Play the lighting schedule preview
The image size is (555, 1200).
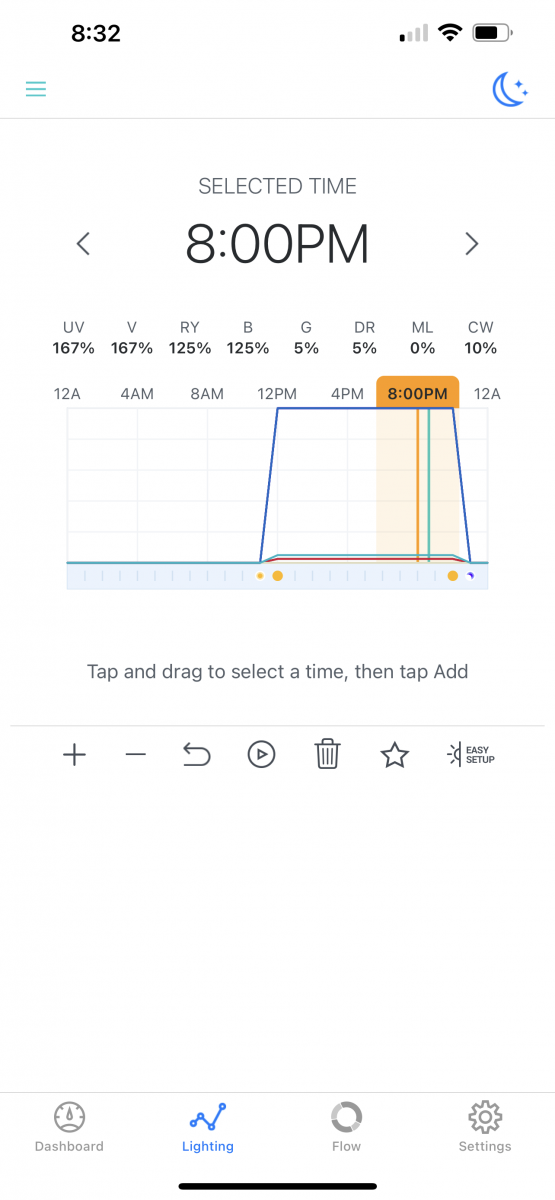point(261,755)
